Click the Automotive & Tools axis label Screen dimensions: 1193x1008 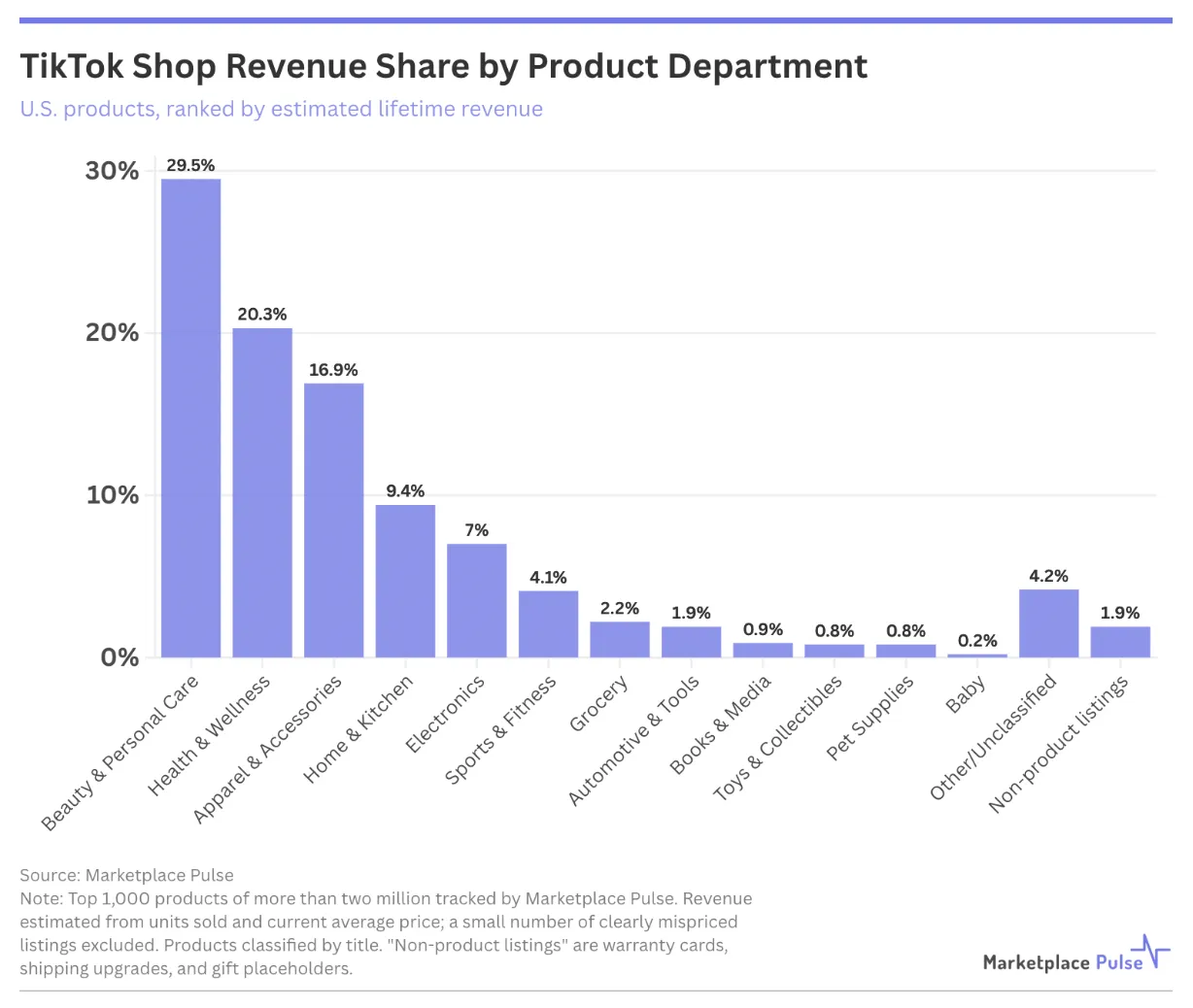[633, 740]
